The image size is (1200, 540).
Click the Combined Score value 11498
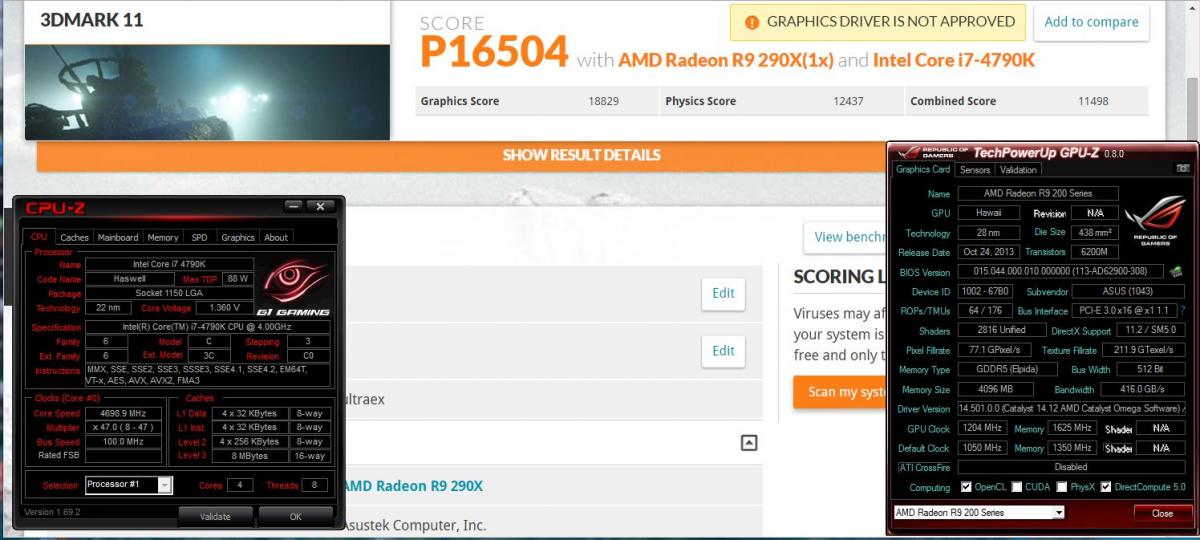click(1093, 101)
